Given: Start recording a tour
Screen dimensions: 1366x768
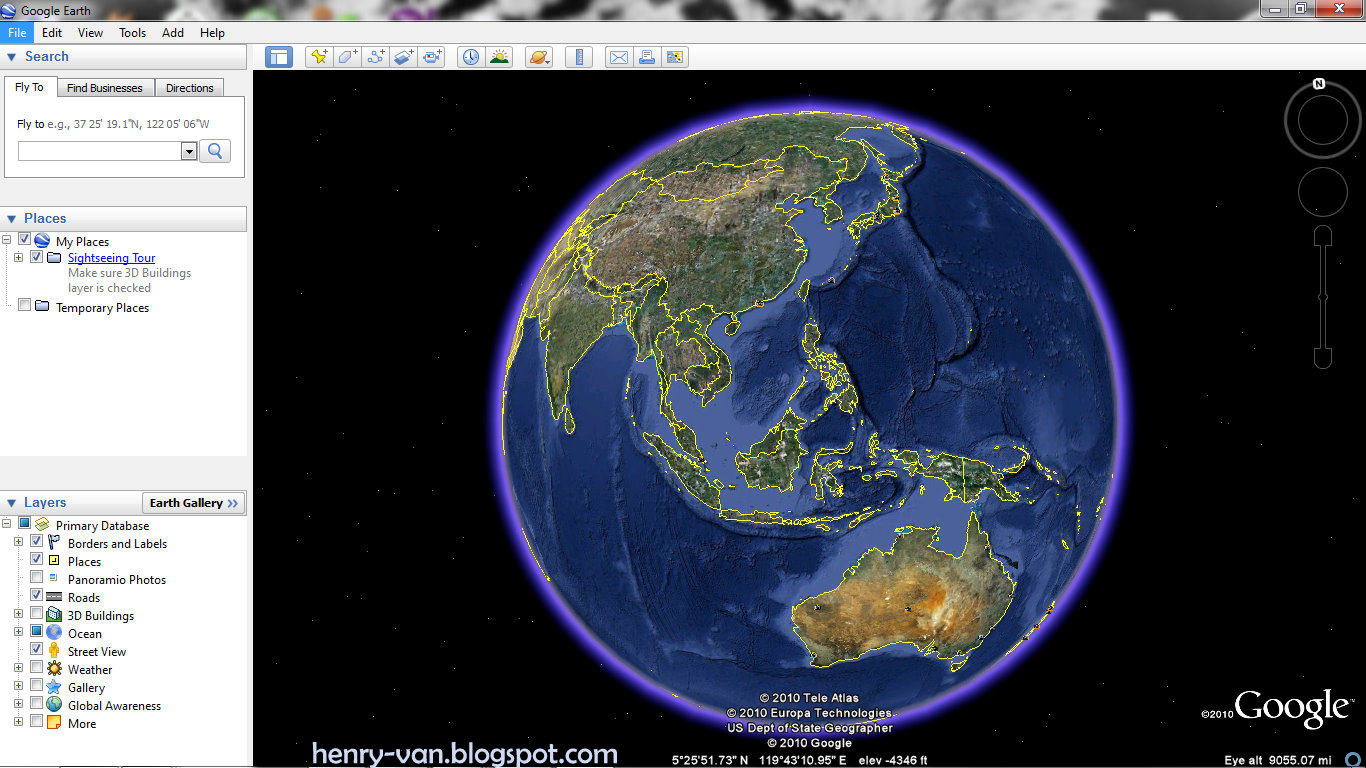Looking at the screenshot, I should 431,57.
